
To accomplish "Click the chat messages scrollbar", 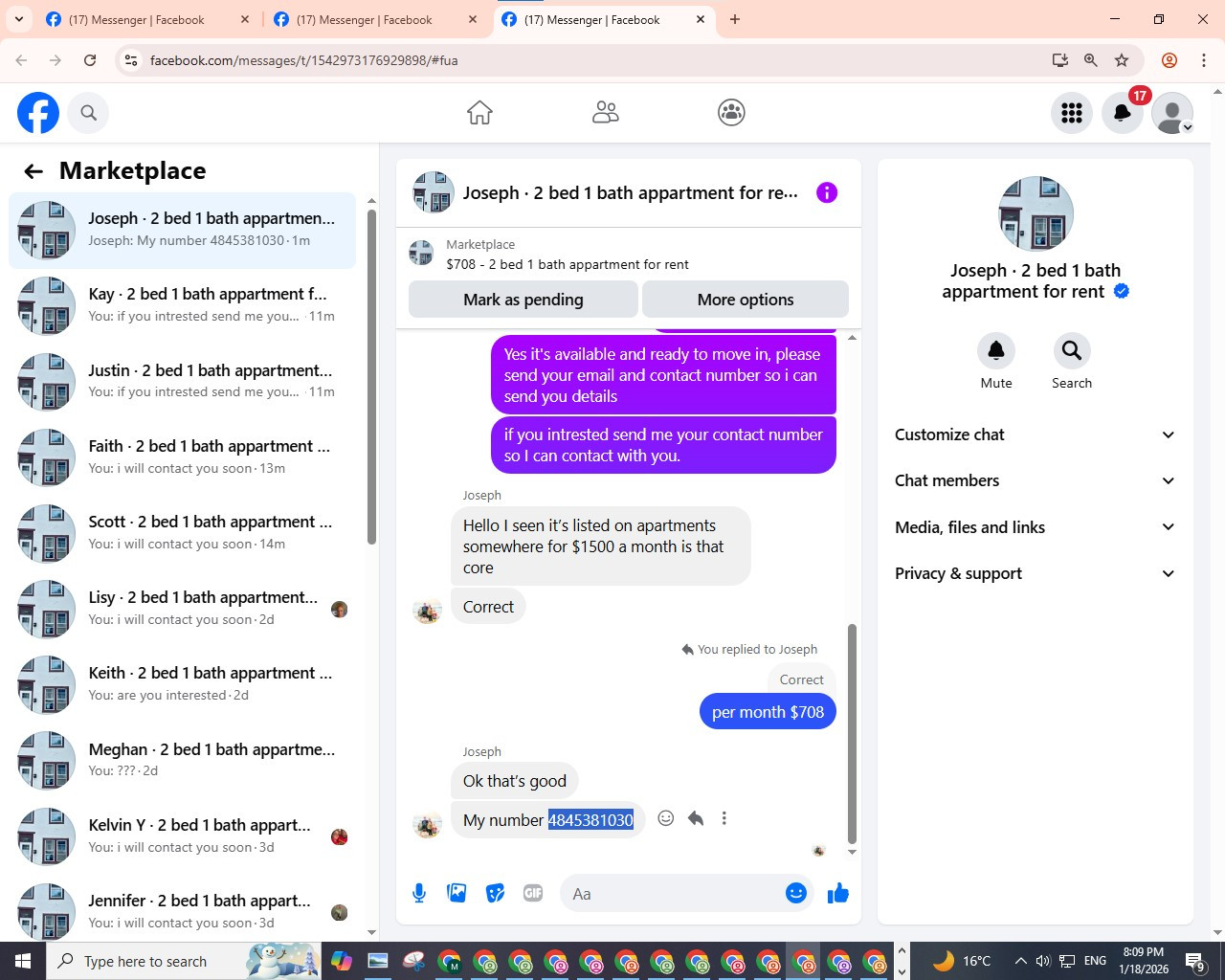I will [x=852, y=732].
